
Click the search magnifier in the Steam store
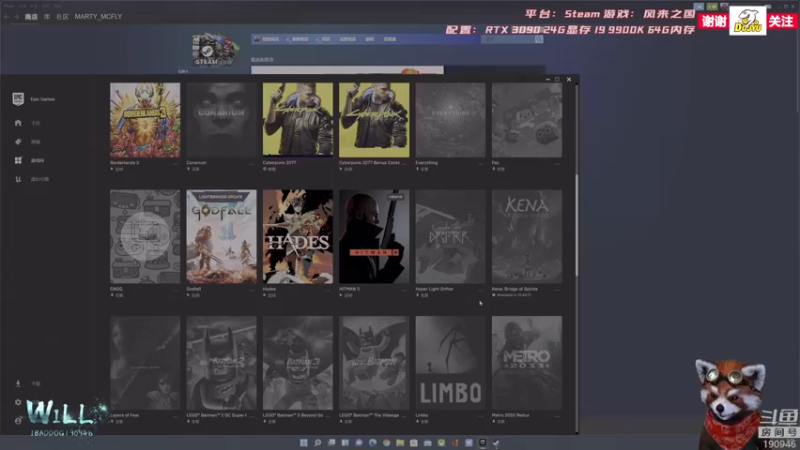(x=539, y=39)
